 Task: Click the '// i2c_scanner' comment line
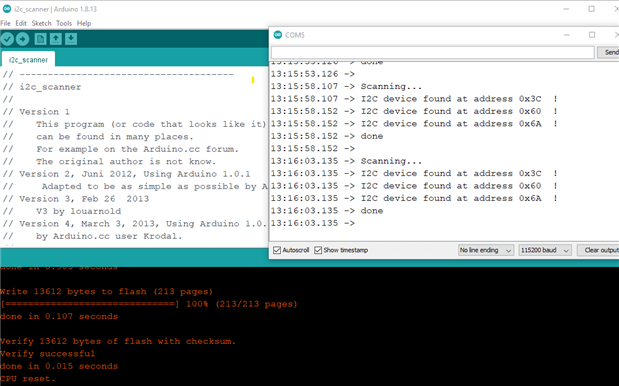point(42,87)
